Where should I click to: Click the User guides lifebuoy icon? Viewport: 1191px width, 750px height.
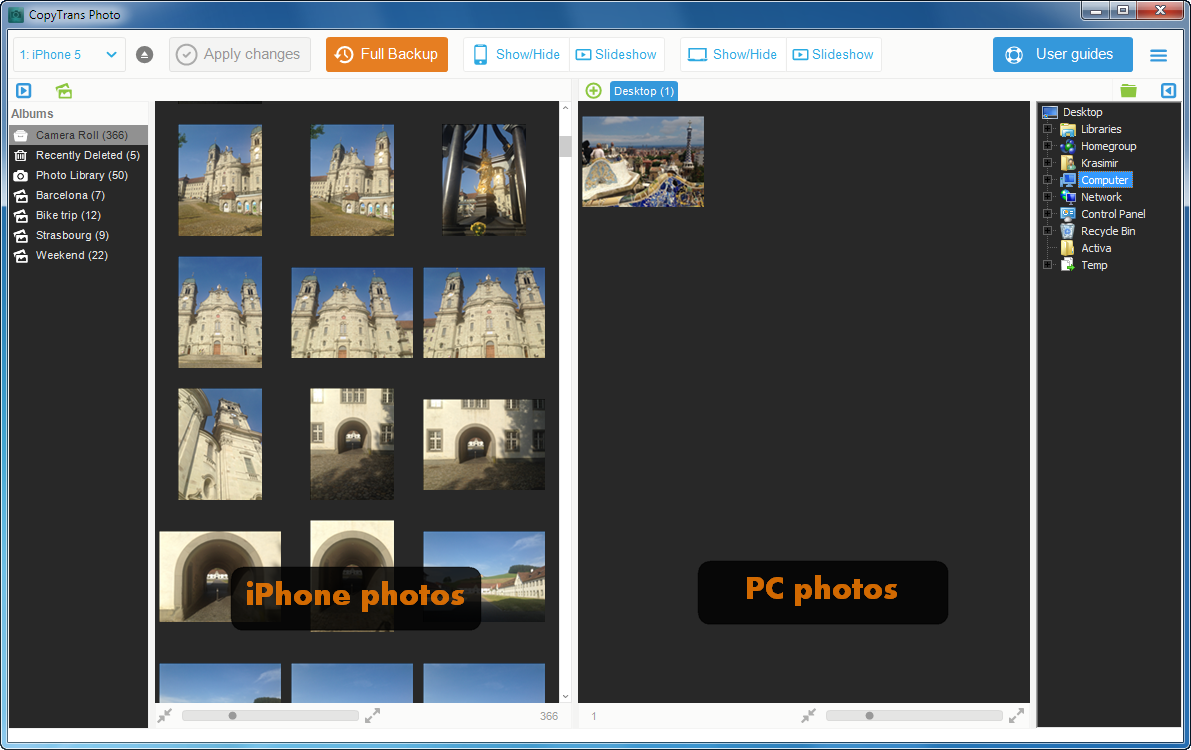[1014, 55]
